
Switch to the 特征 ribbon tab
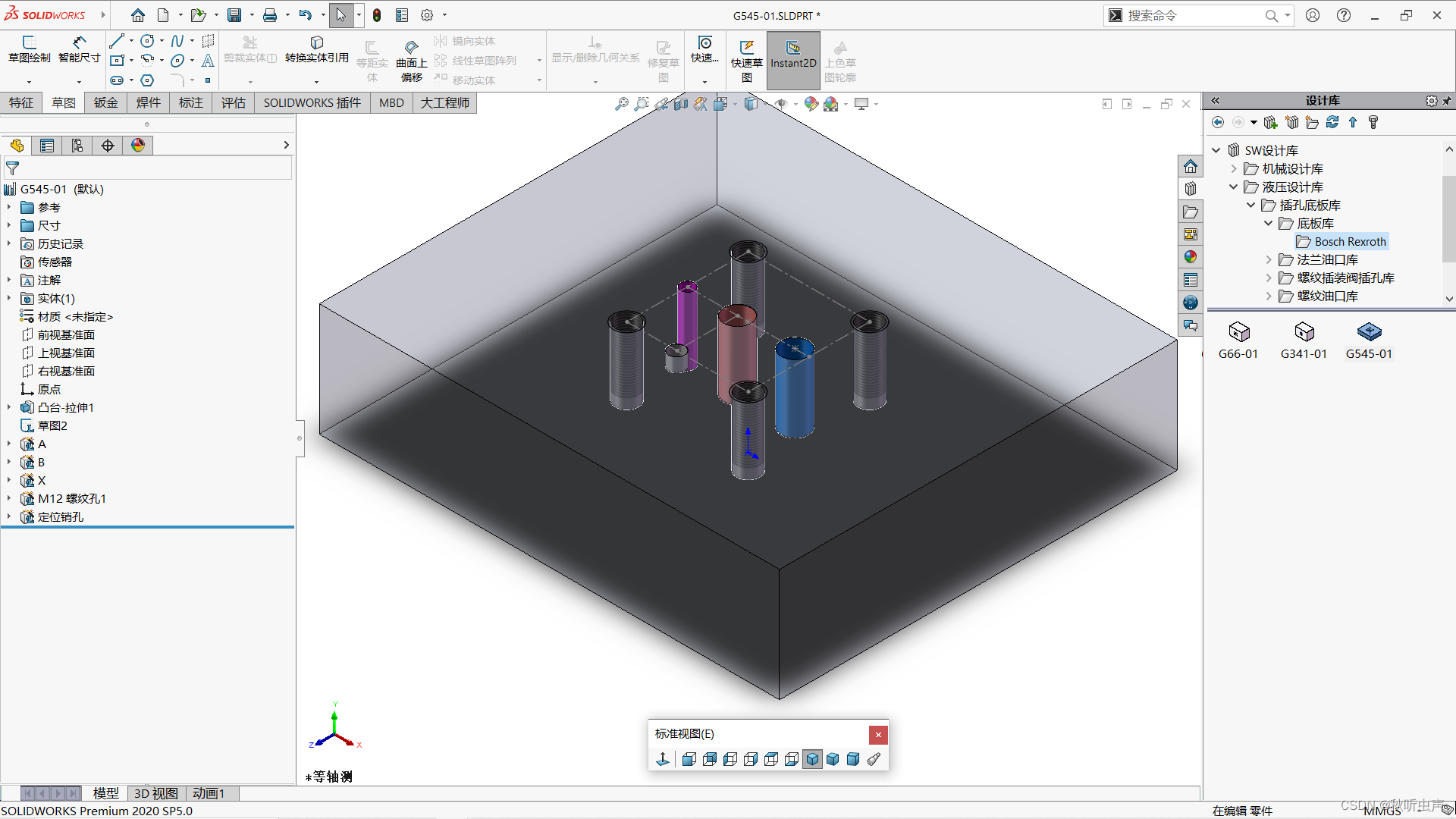[x=21, y=102]
